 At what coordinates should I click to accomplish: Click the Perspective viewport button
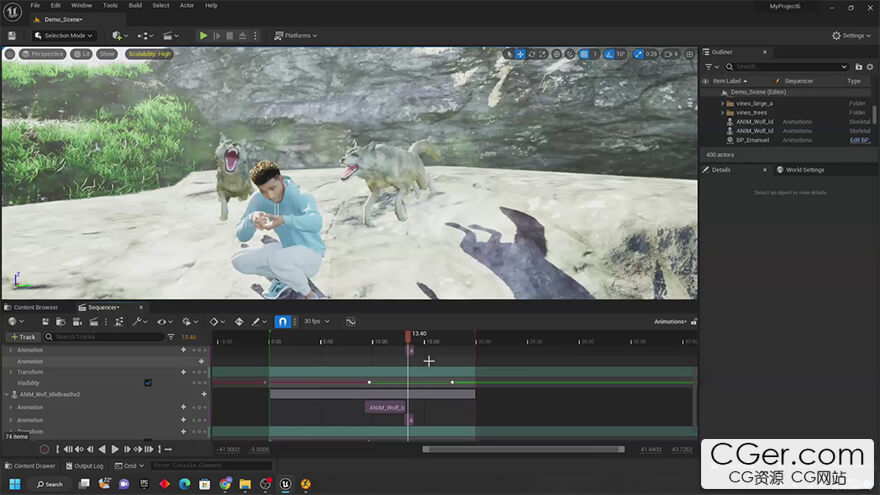[x=43, y=54]
